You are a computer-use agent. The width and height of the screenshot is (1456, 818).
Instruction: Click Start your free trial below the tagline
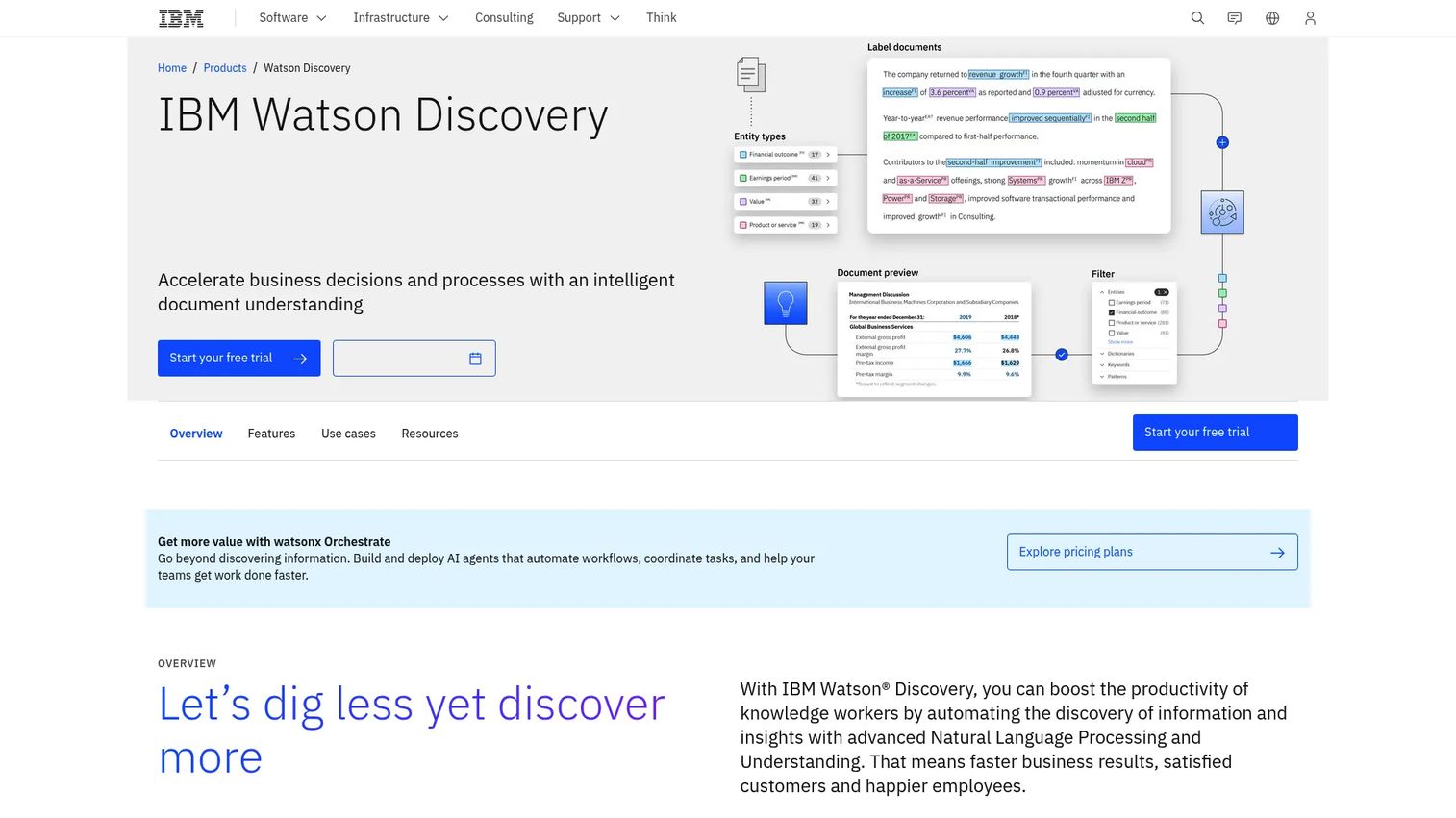click(x=239, y=359)
